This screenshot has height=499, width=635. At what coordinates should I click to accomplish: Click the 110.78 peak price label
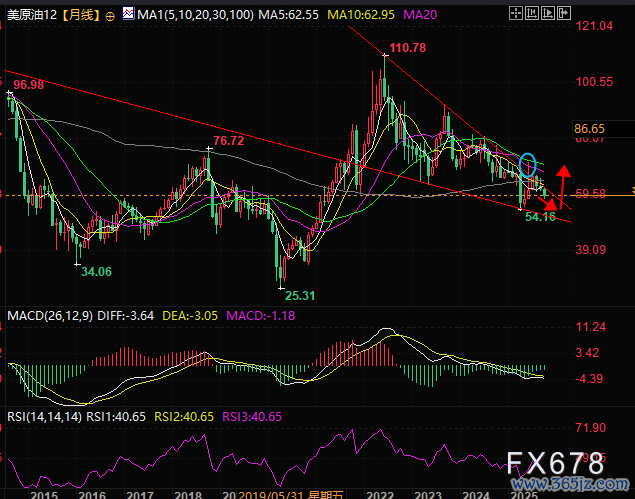tap(407, 48)
